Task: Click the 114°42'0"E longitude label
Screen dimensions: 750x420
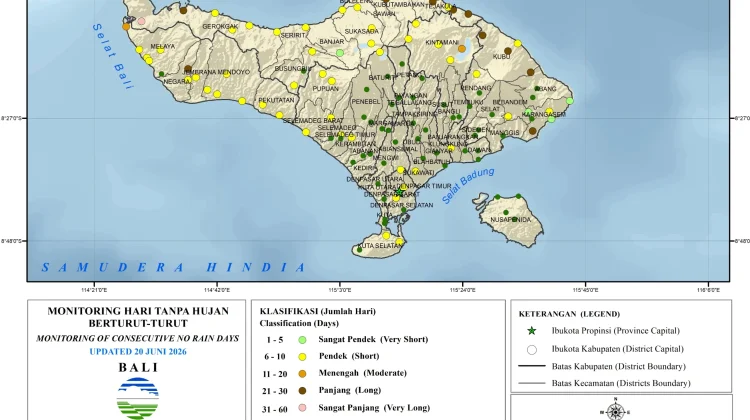Action: (217, 290)
